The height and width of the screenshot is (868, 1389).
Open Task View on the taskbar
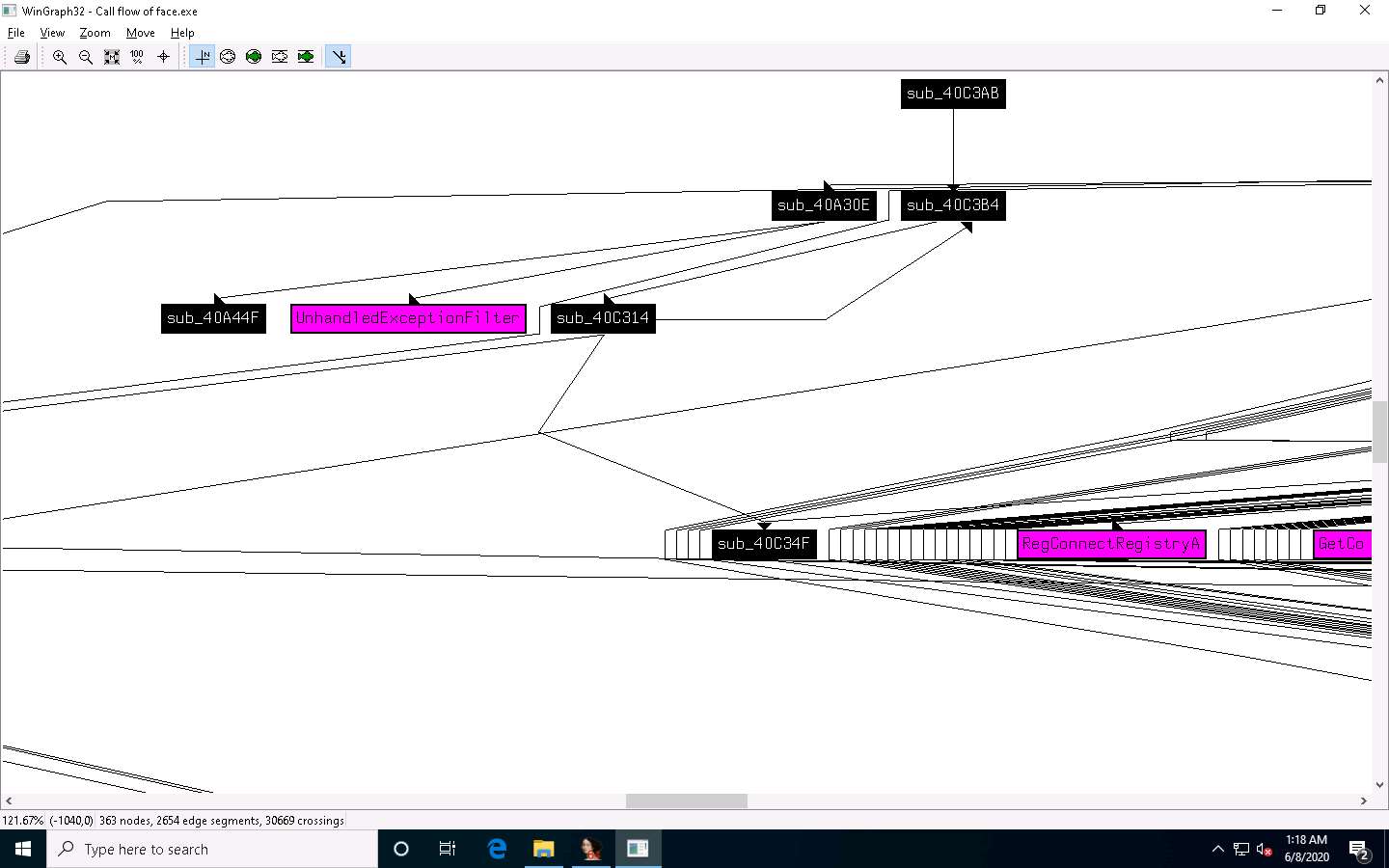click(x=448, y=849)
